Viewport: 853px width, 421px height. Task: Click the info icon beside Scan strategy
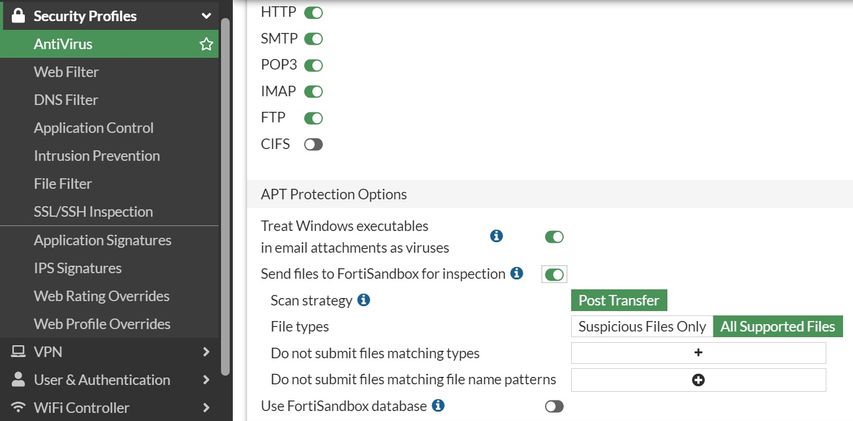(364, 299)
